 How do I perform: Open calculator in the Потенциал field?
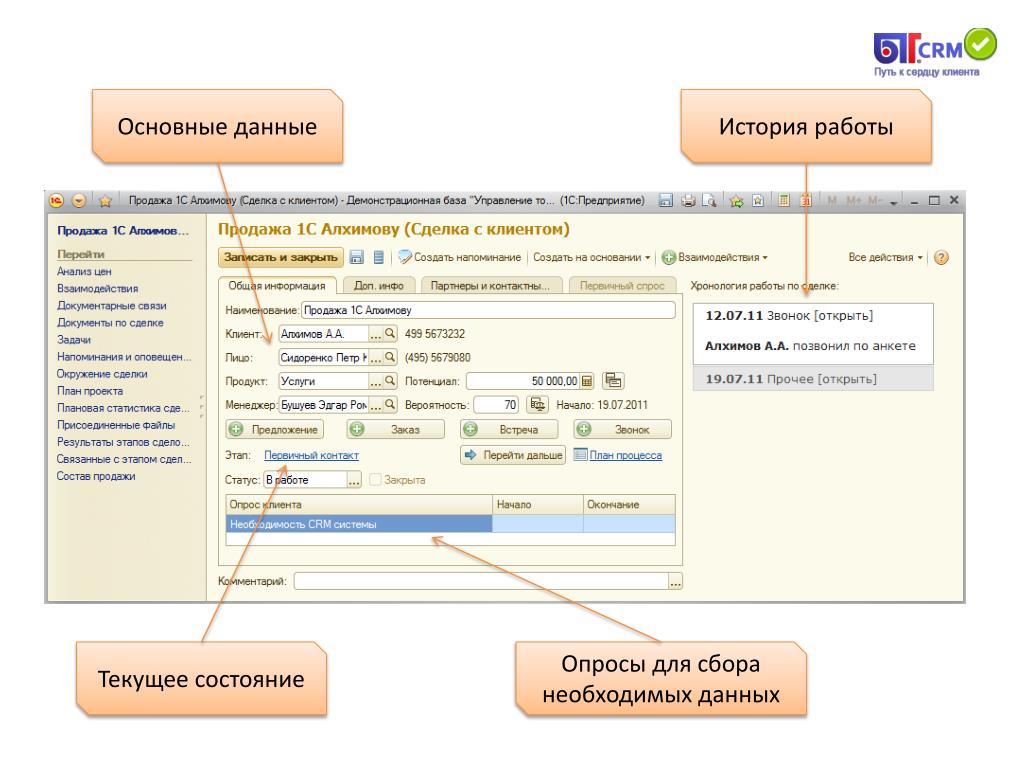(x=587, y=381)
